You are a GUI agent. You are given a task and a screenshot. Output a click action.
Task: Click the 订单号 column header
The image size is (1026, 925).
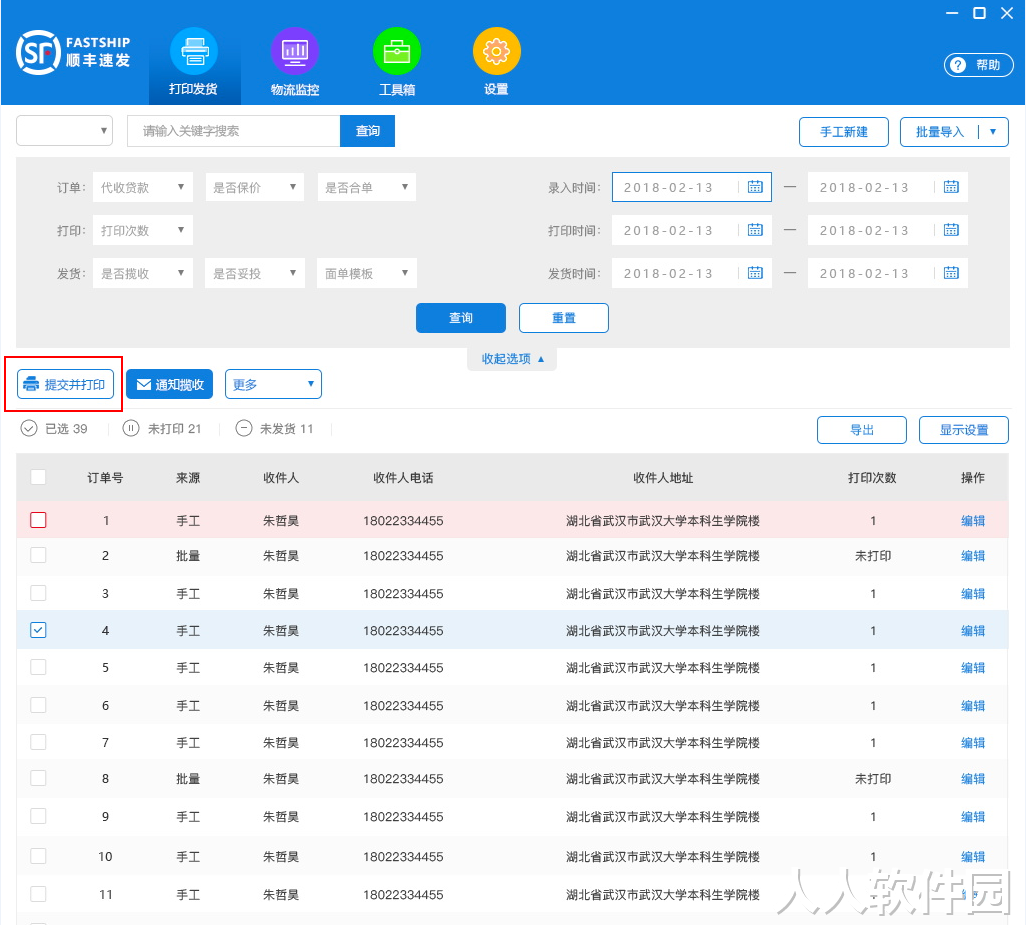pyautogui.click(x=105, y=478)
